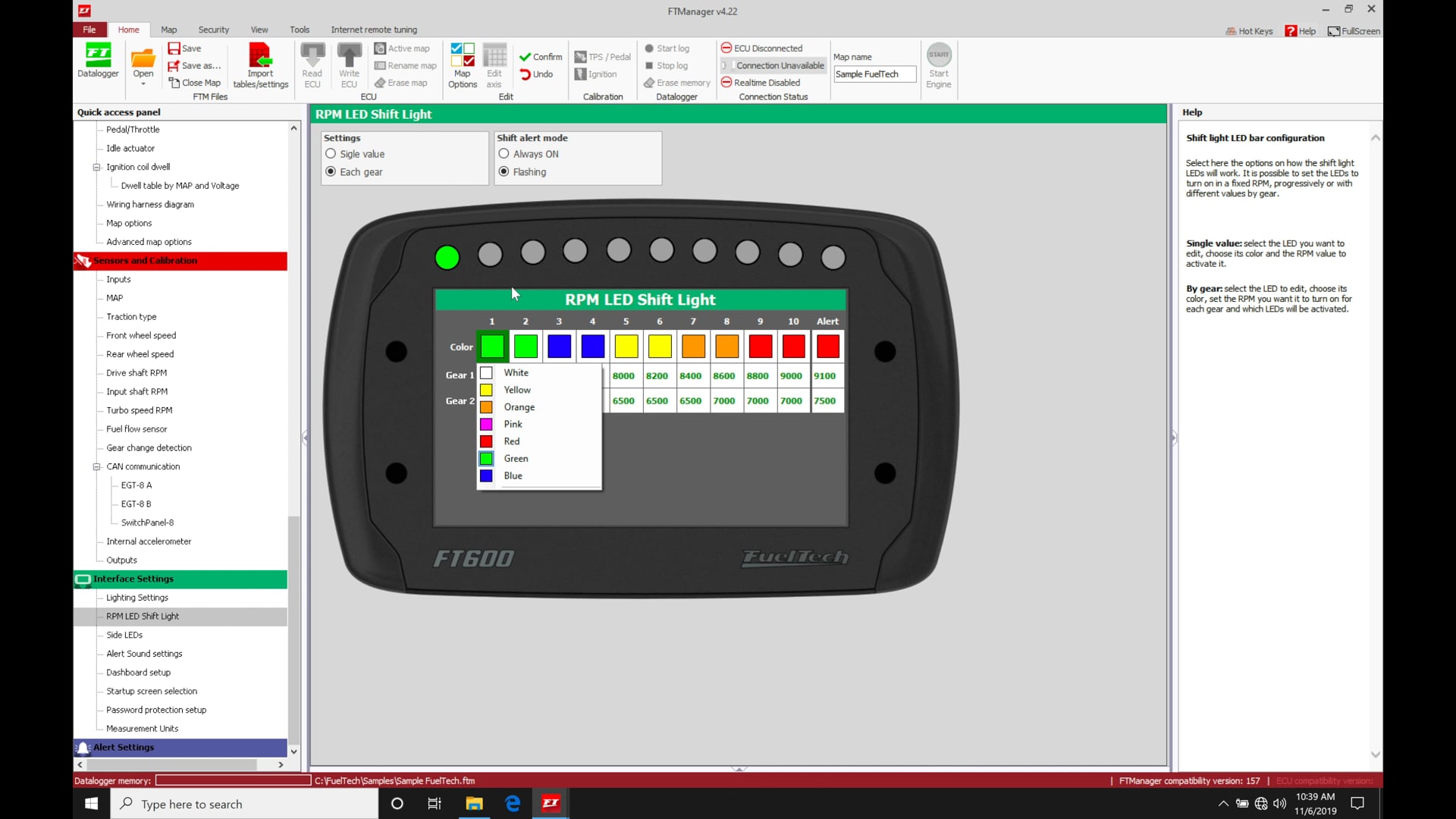The width and height of the screenshot is (1456, 819).
Task: Select the Each gear option
Action: (x=331, y=172)
